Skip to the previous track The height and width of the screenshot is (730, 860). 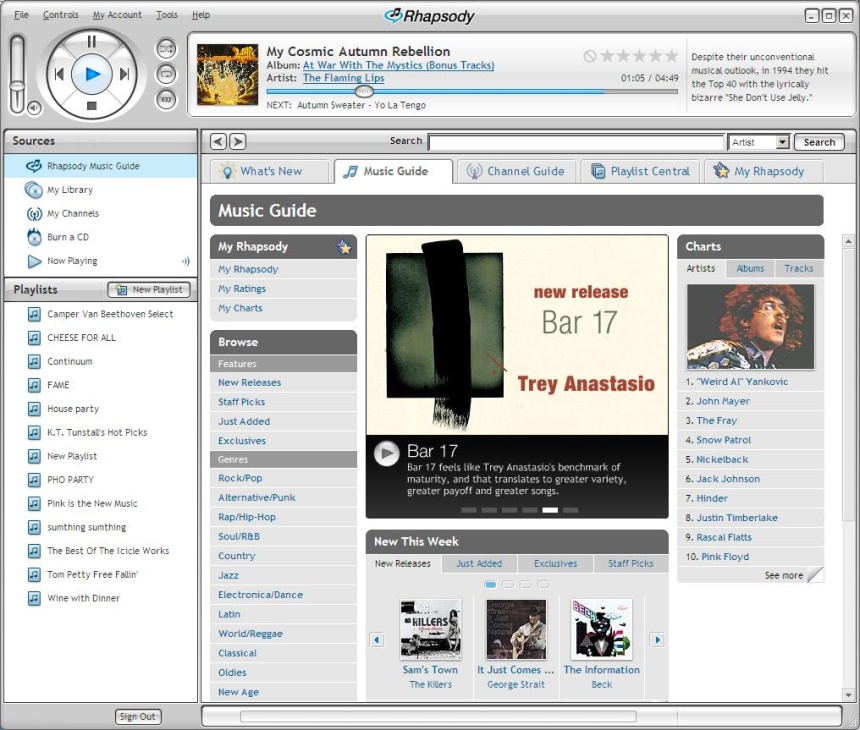[59, 73]
